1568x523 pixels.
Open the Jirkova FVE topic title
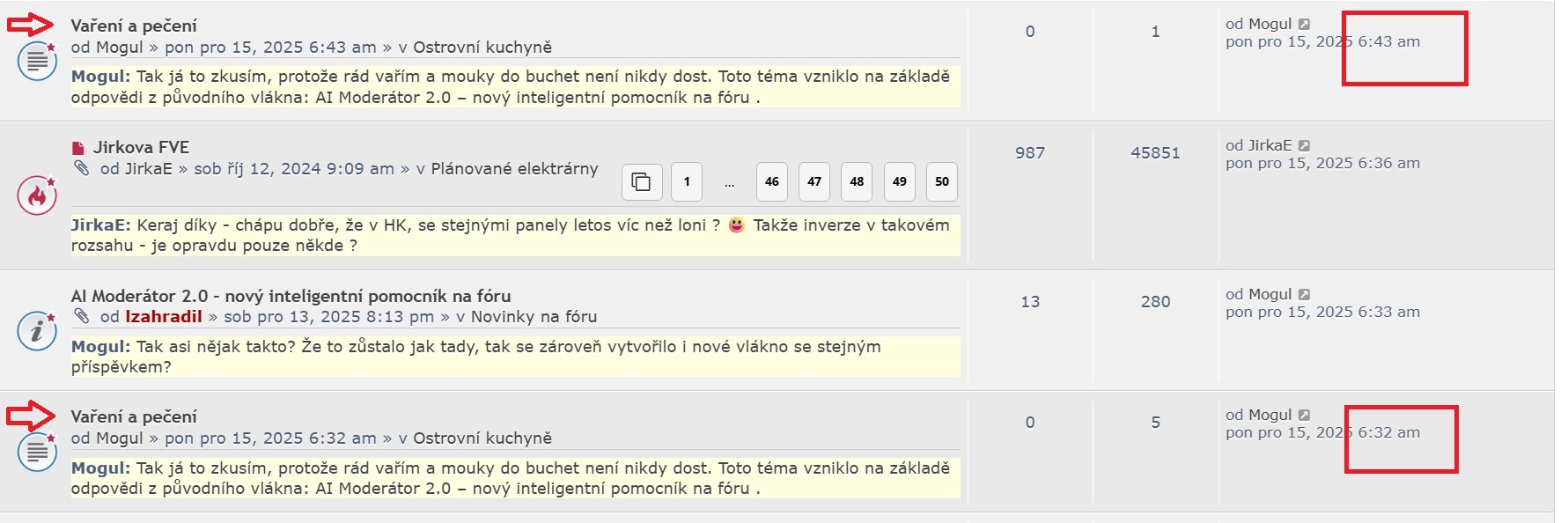141,147
